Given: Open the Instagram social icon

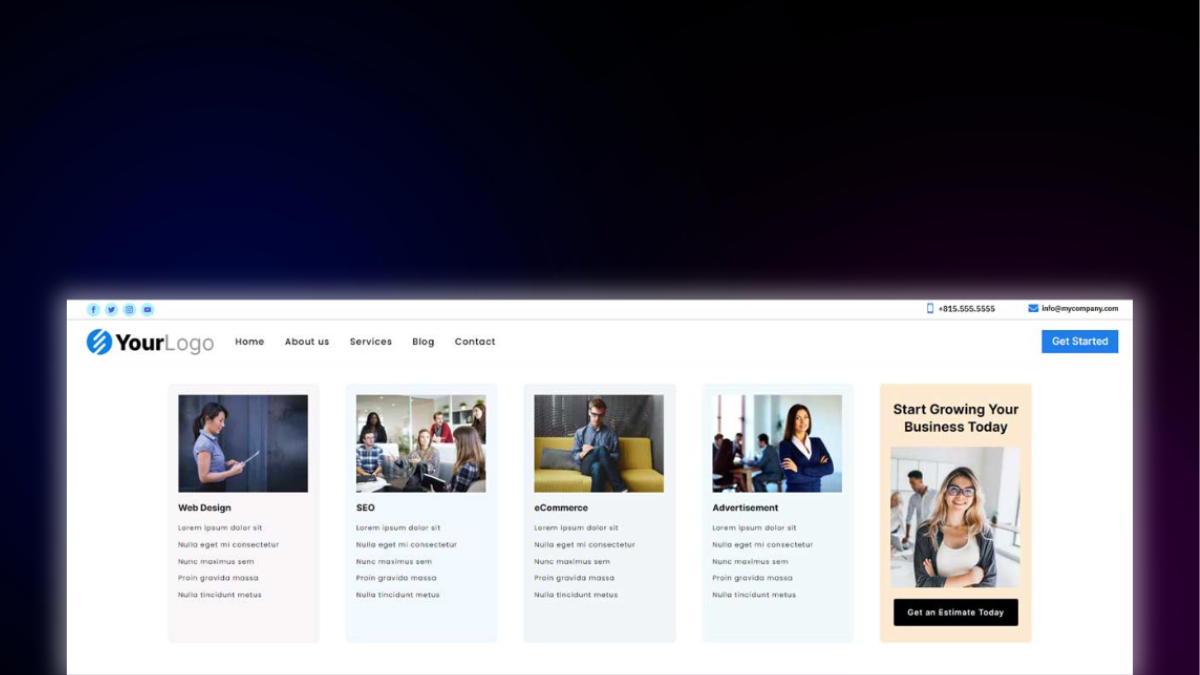Looking at the screenshot, I should (129, 310).
